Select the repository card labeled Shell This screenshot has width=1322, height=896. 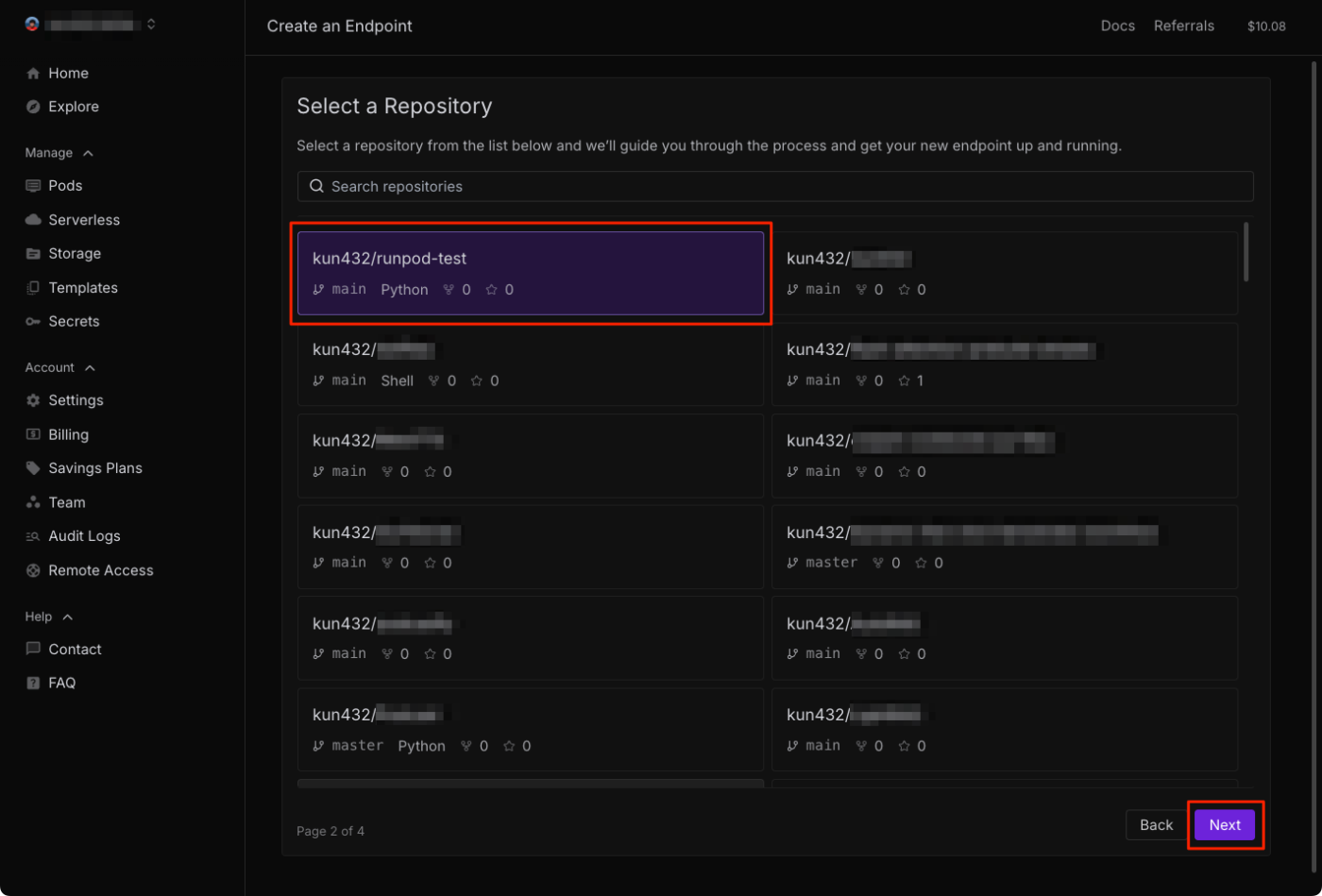point(531,364)
